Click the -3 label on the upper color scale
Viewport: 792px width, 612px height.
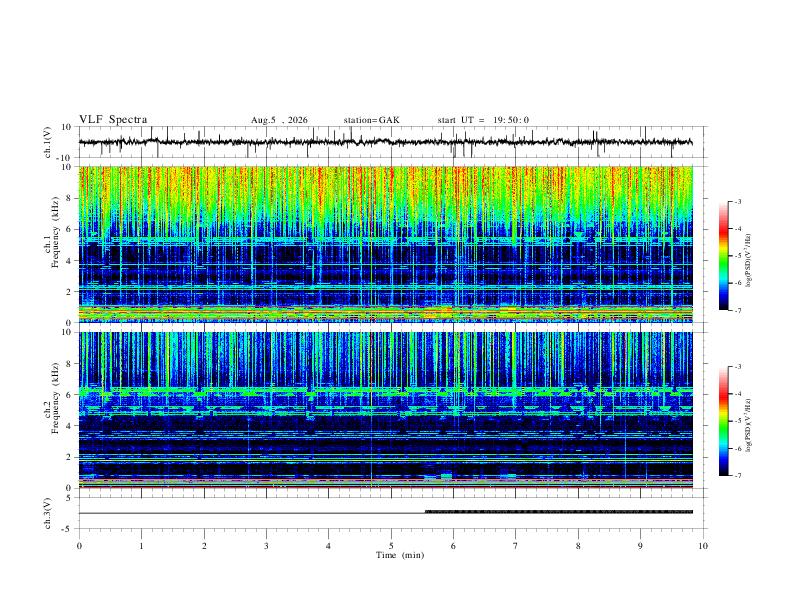click(x=737, y=201)
